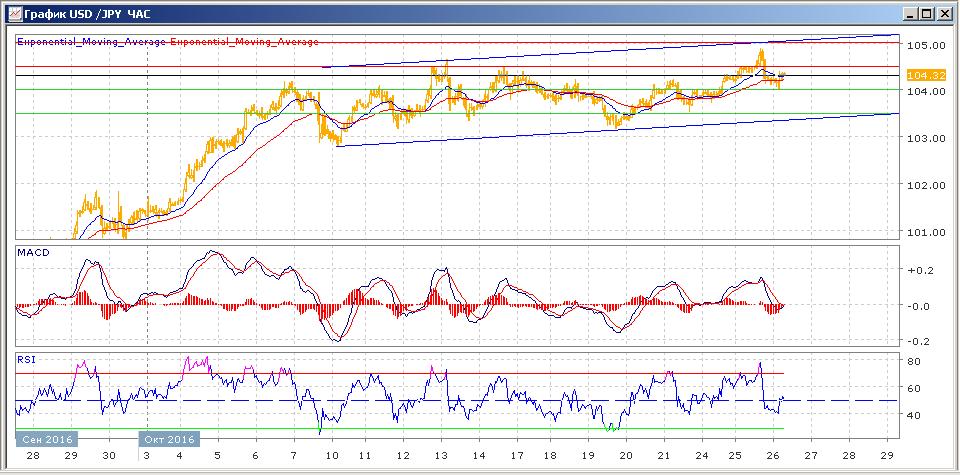The height and width of the screenshot is (475, 960).
Task: Minimize the USD/JPY chart window
Action: pyautogui.click(x=912, y=13)
